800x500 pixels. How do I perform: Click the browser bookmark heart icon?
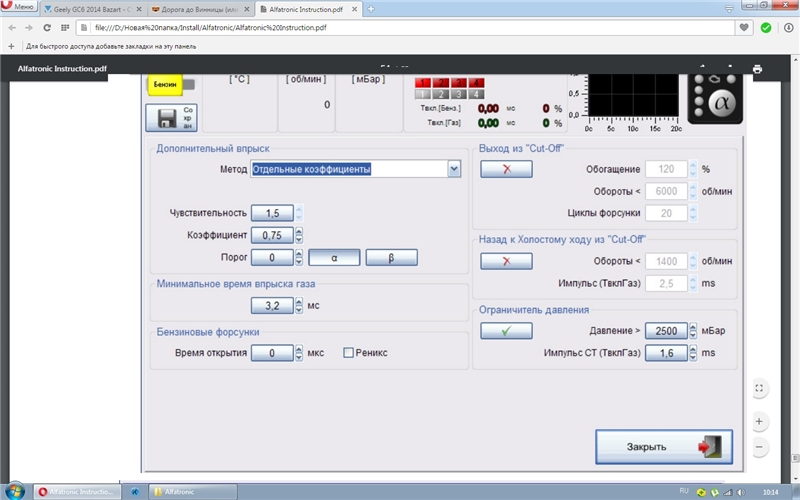pos(744,27)
